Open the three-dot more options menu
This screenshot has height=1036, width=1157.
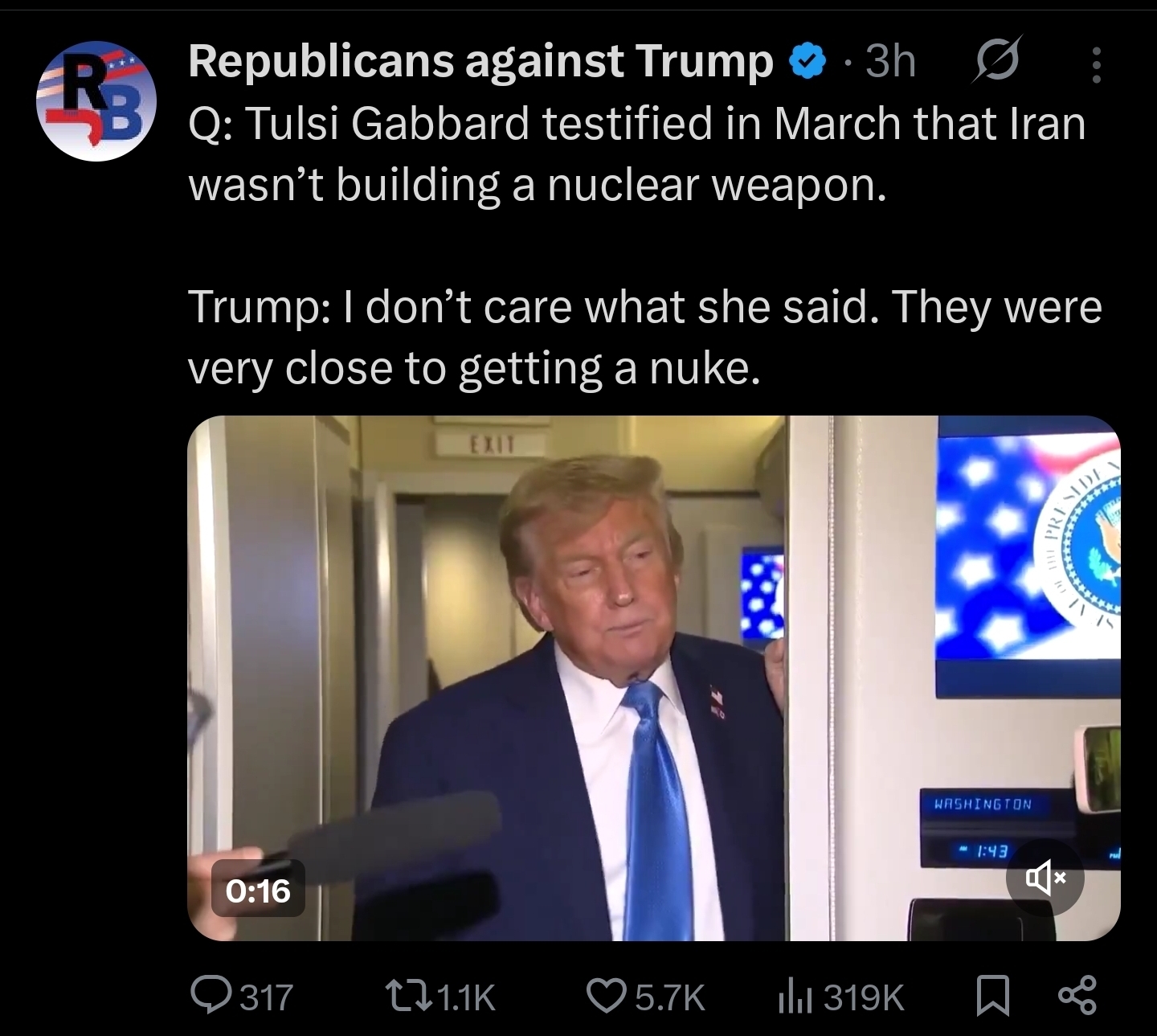pyautogui.click(x=1095, y=63)
